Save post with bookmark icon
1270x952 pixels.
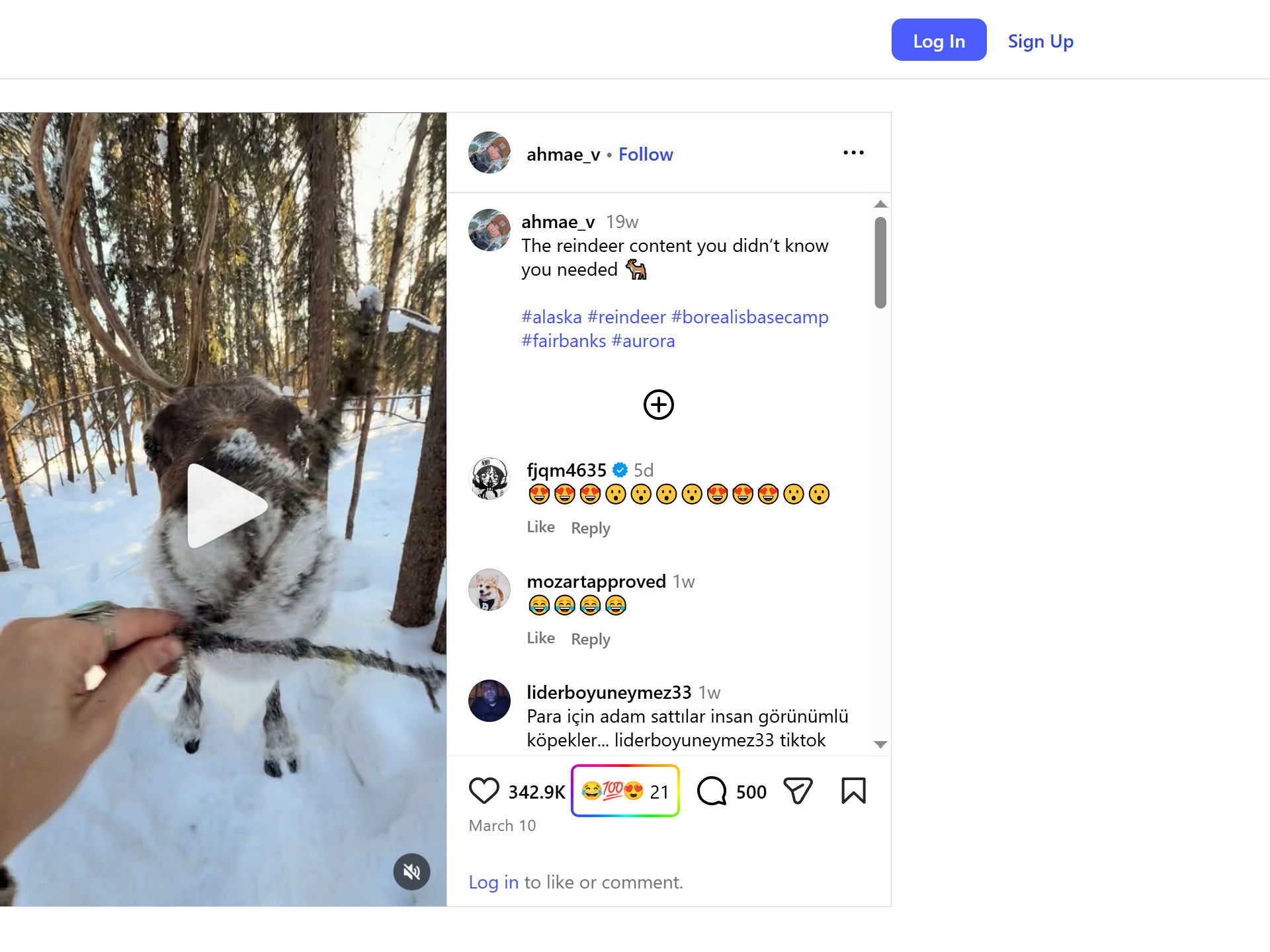coord(853,791)
